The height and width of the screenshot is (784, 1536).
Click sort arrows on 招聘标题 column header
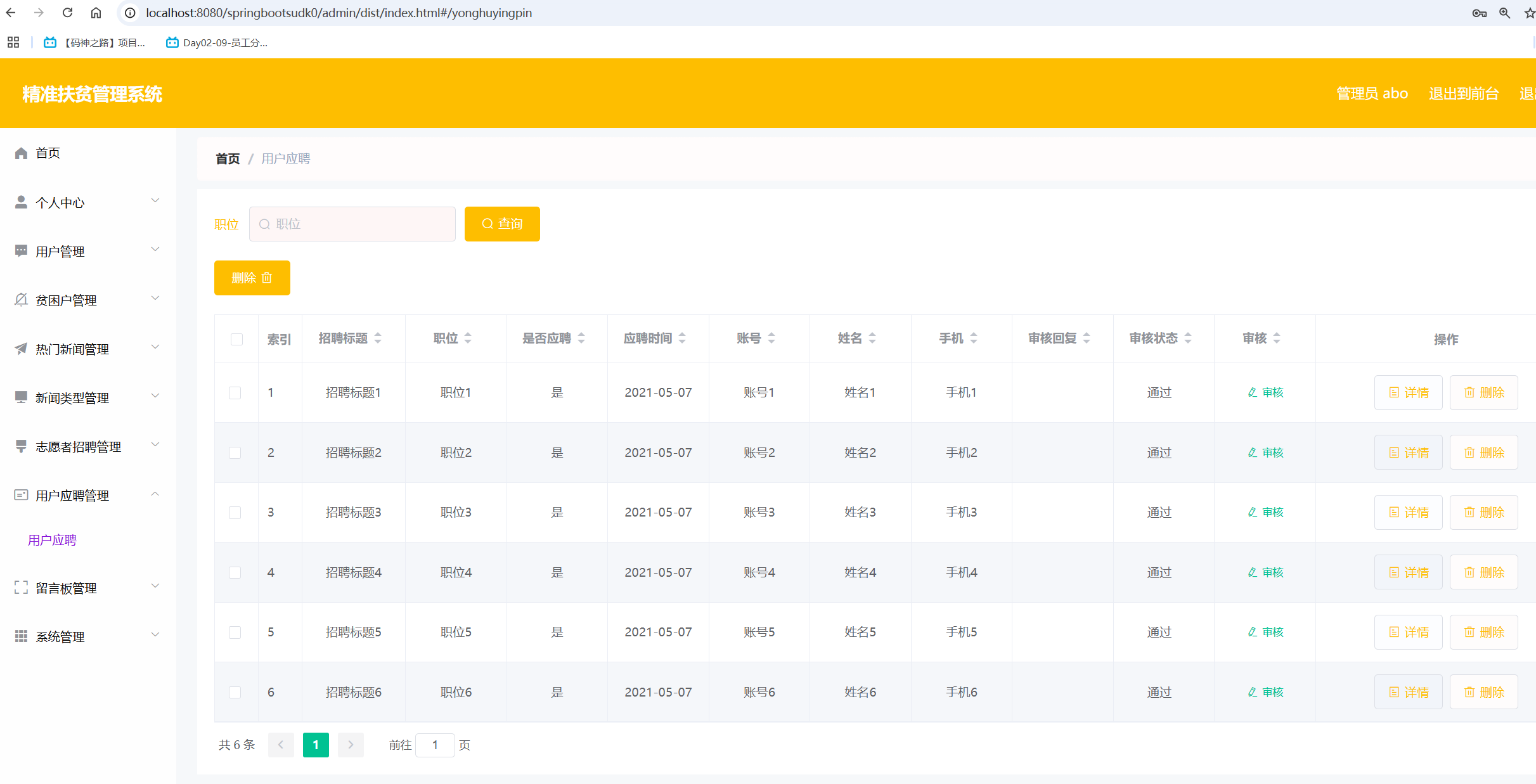pos(378,338)
